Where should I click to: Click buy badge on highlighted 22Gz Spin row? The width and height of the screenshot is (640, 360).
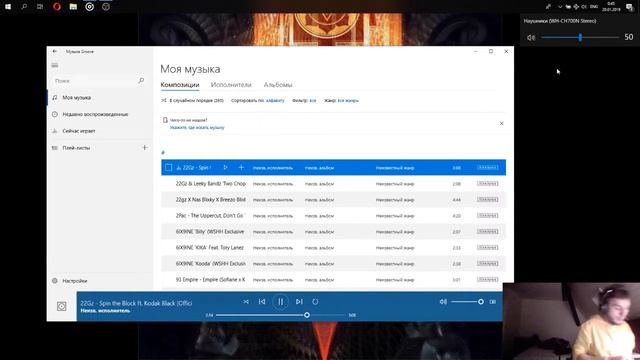487,167
